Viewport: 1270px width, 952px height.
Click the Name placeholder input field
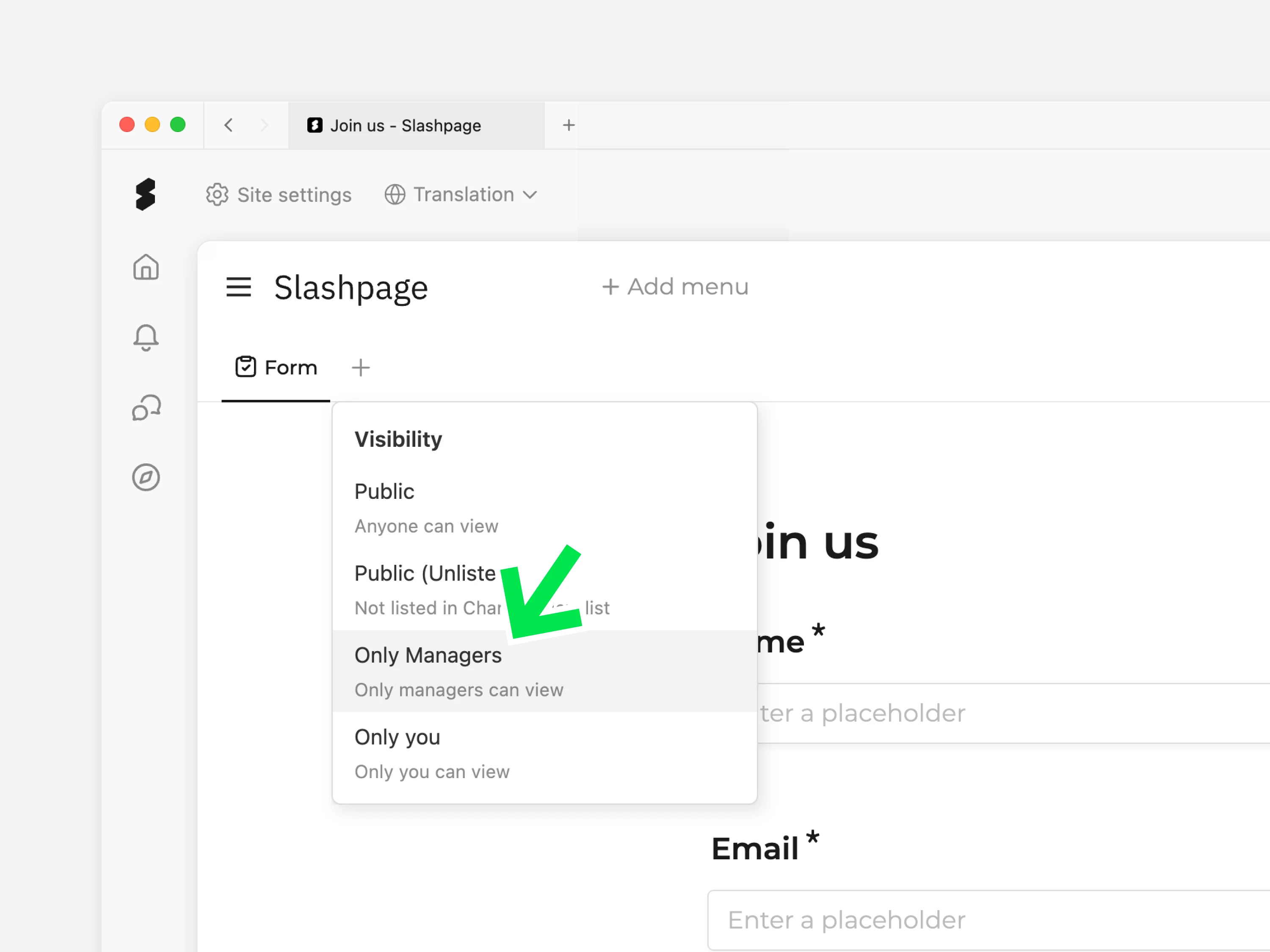point(1013,713)
